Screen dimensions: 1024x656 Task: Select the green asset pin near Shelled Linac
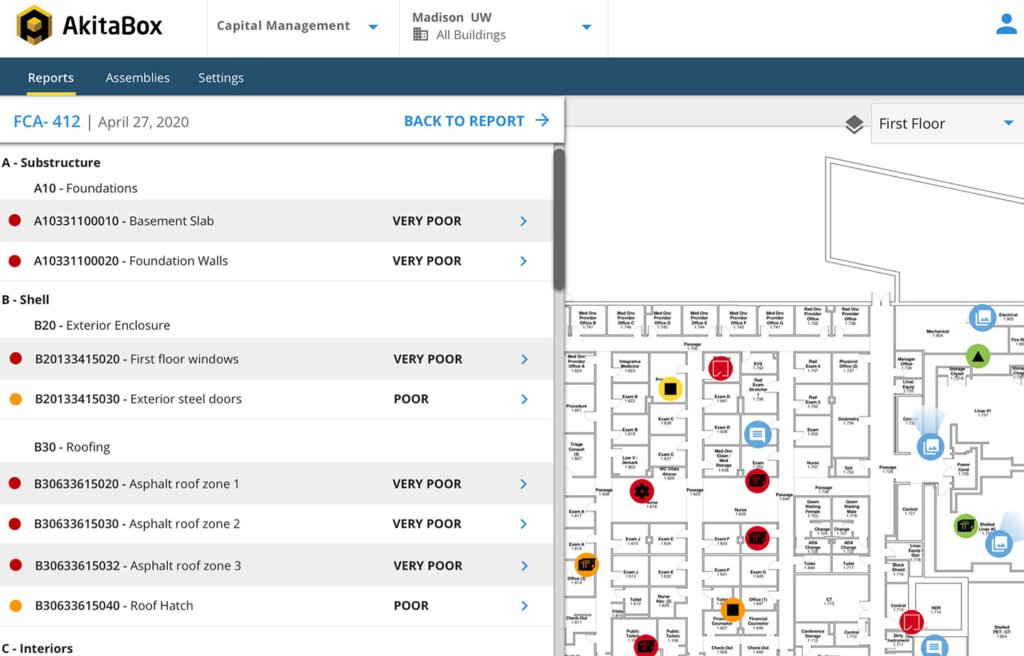point(965,525)
